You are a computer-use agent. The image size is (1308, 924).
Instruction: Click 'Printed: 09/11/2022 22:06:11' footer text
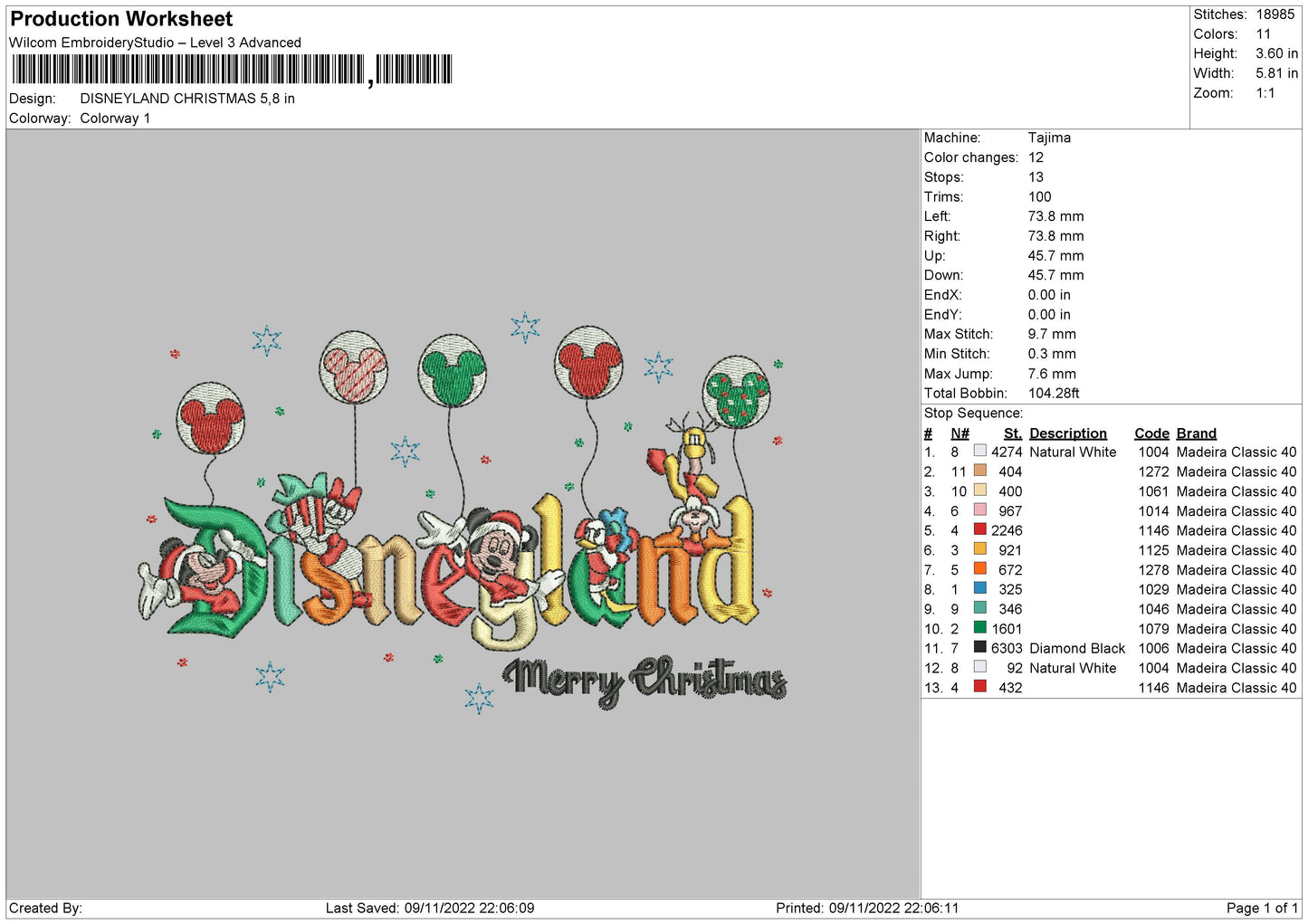click(x=867, y=908)
